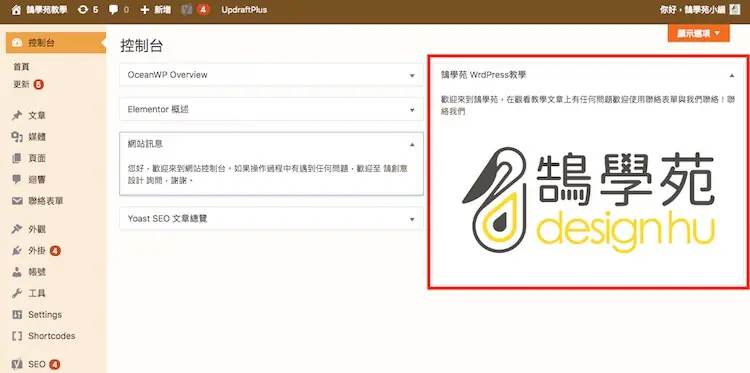The height and width of the screenshot is (373, 750).
Task: Click the Yoast SEO 文章總覽 widget title
Action: [x=167, y=219]
